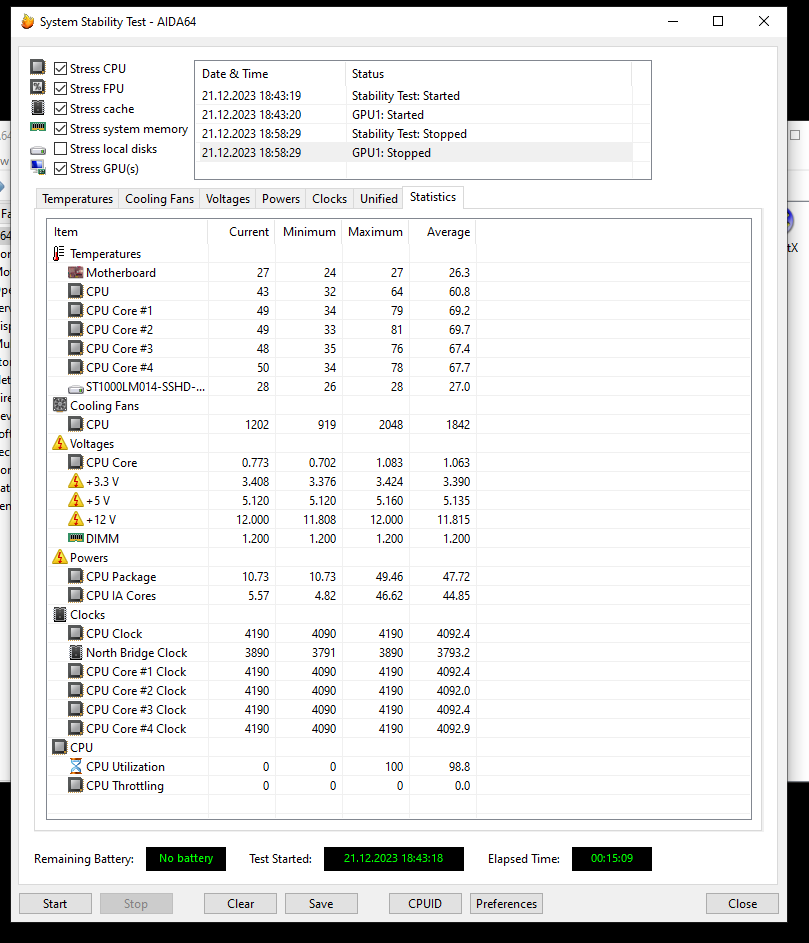Click the North Bridge Clock row icon
The image size is (809, 943).
click(x=76, y=652)
